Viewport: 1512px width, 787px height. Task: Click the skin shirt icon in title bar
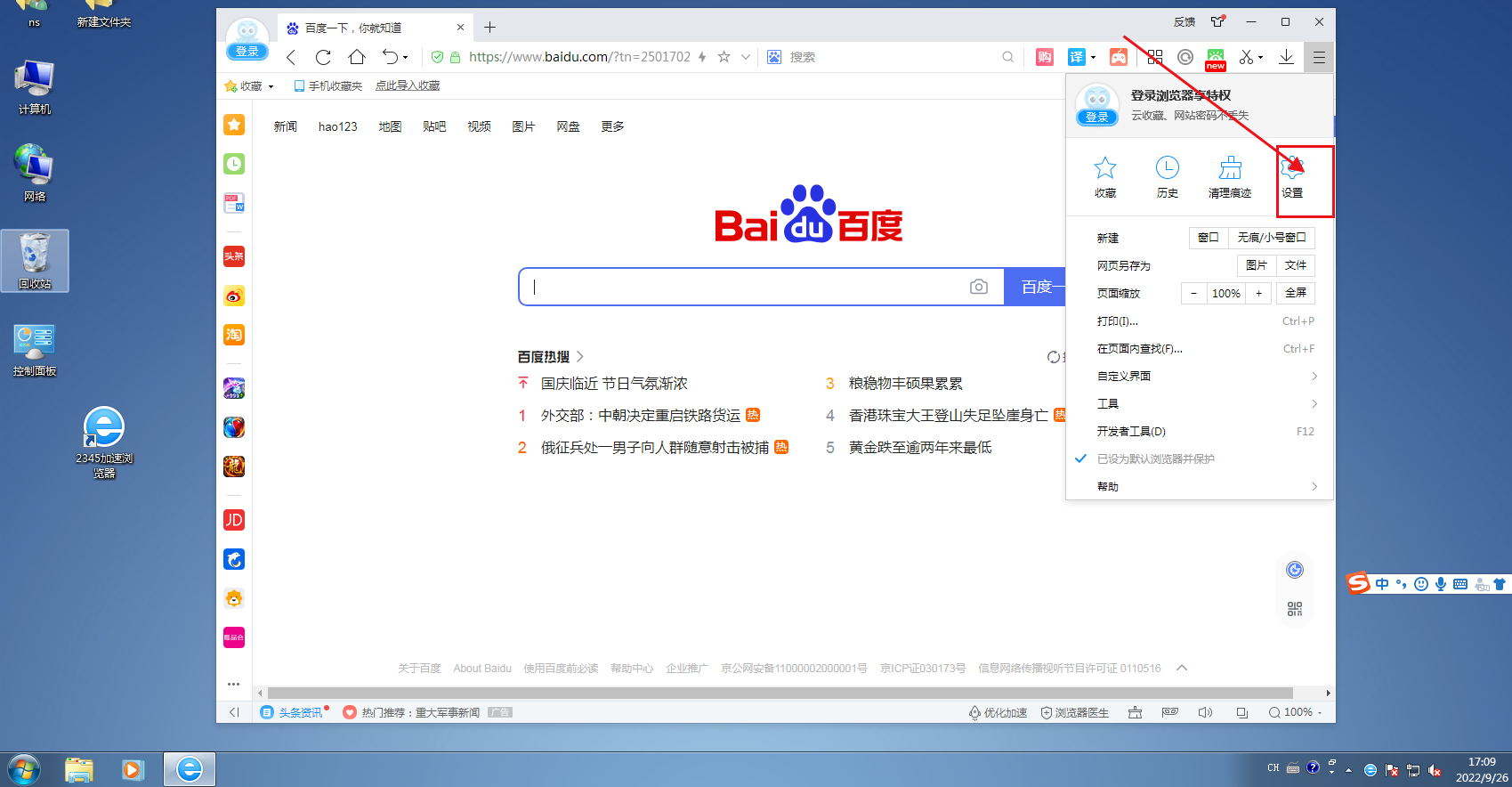pyautogui.click(x=1217, y=21)
